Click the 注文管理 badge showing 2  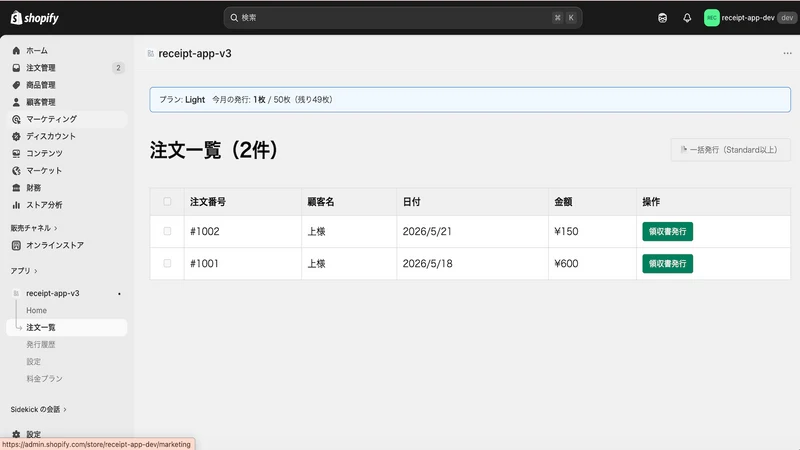[x=118, y=68]
